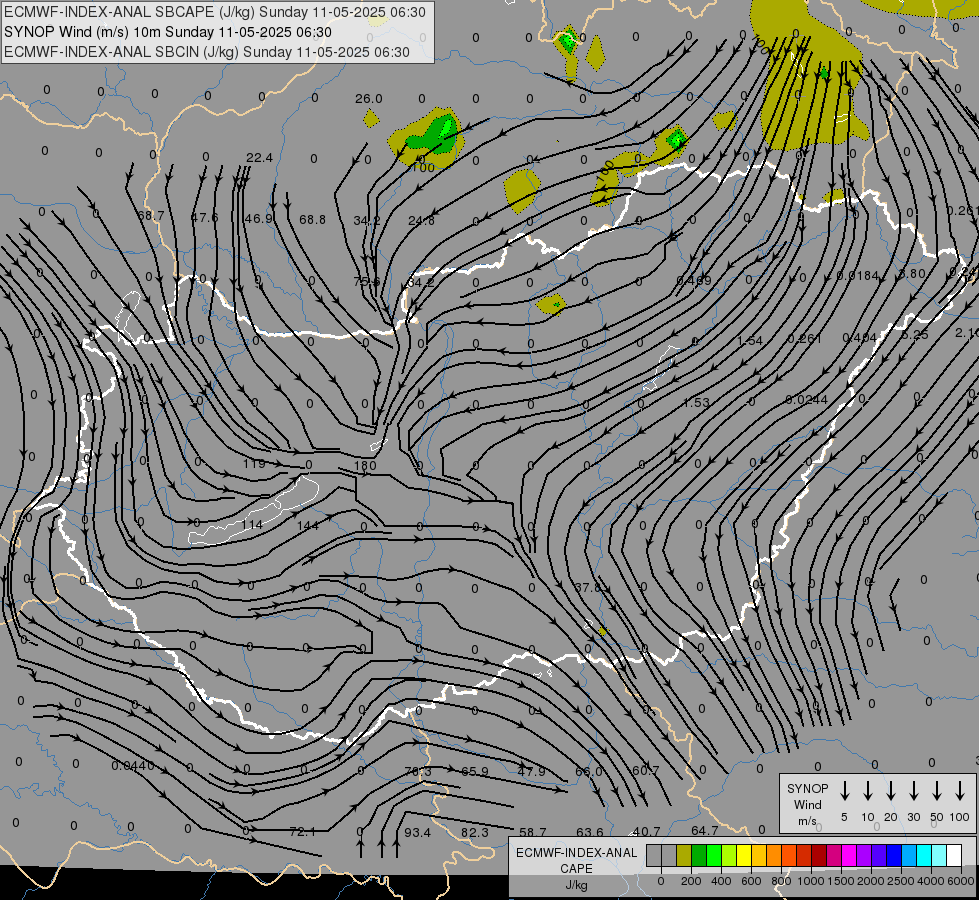The image size is (979, 900).
Task: Click the 6000 tick label on CAPE scale
Action: pyautogui.click(x=961, y=881)
